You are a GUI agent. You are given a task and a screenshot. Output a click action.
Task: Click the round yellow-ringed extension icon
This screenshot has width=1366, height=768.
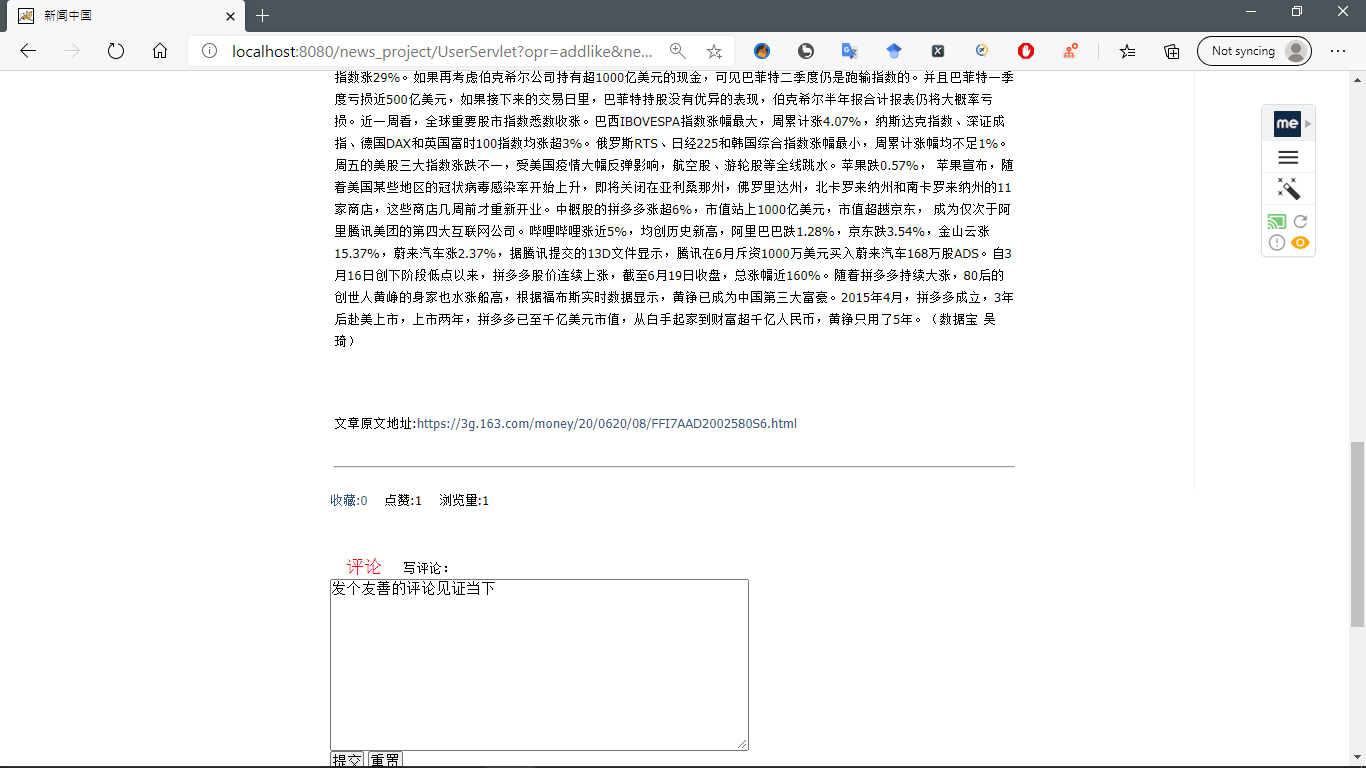pyautogui.click(x=982, y=51)
